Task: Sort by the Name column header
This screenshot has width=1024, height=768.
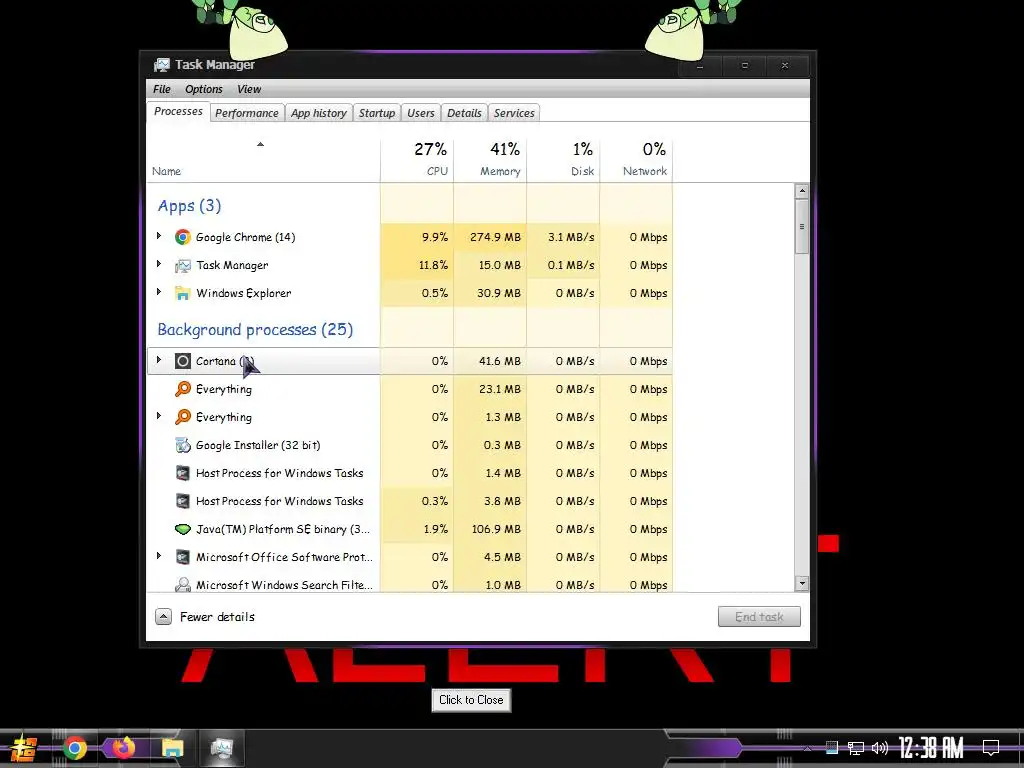Action: (264, 159)
